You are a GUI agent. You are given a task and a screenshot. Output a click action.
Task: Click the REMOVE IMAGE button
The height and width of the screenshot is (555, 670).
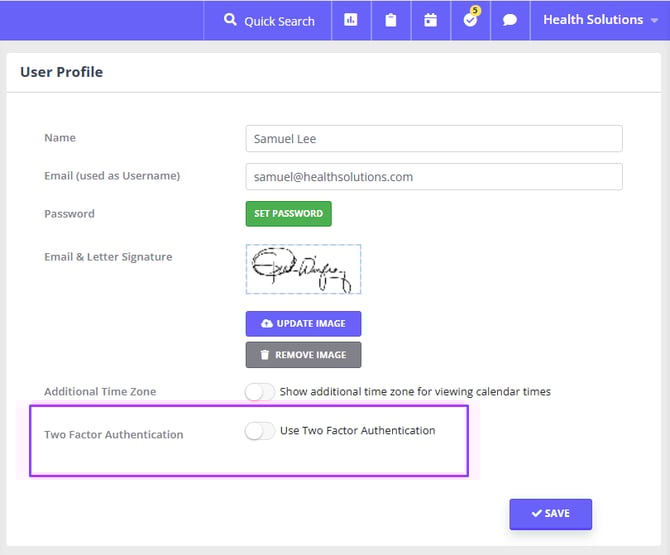[x=303, y=355]
